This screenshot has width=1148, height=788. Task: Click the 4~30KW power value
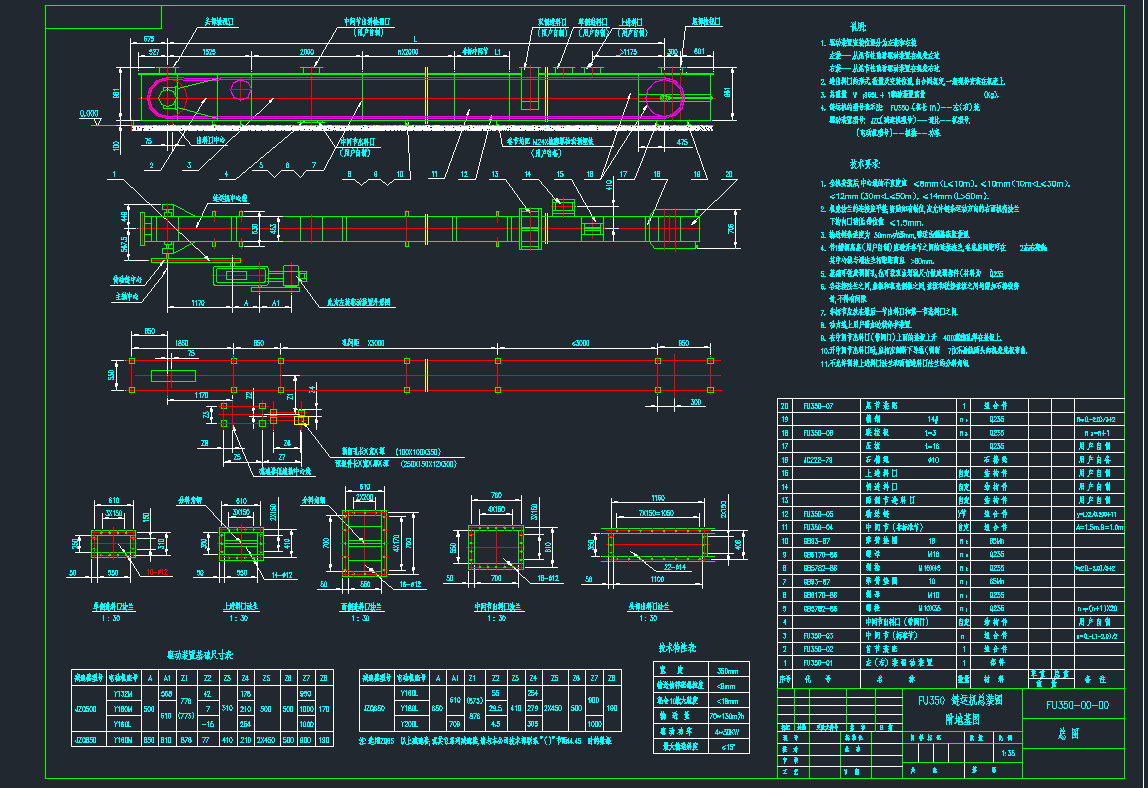click(728, 732)
